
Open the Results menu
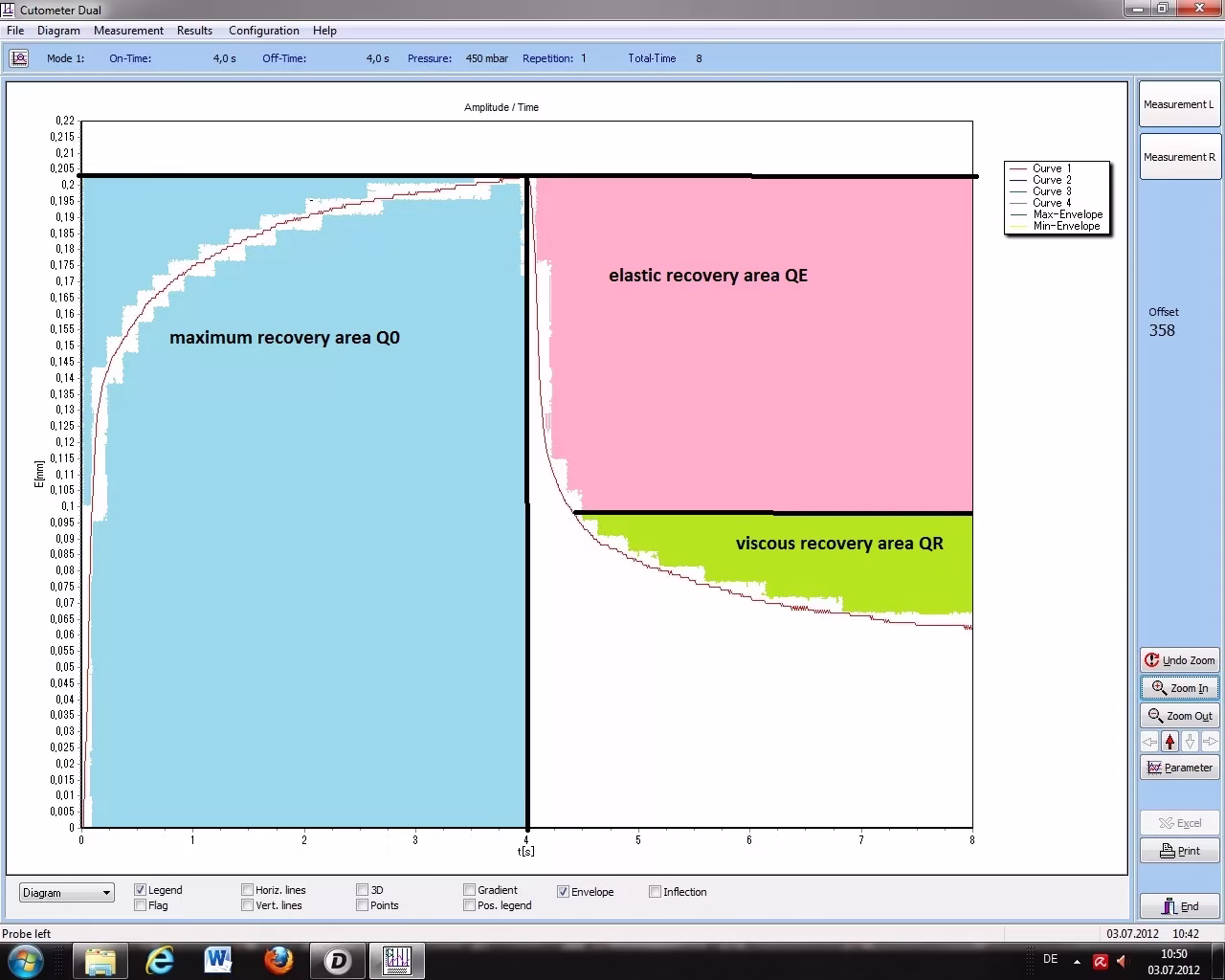pos(194,31)
